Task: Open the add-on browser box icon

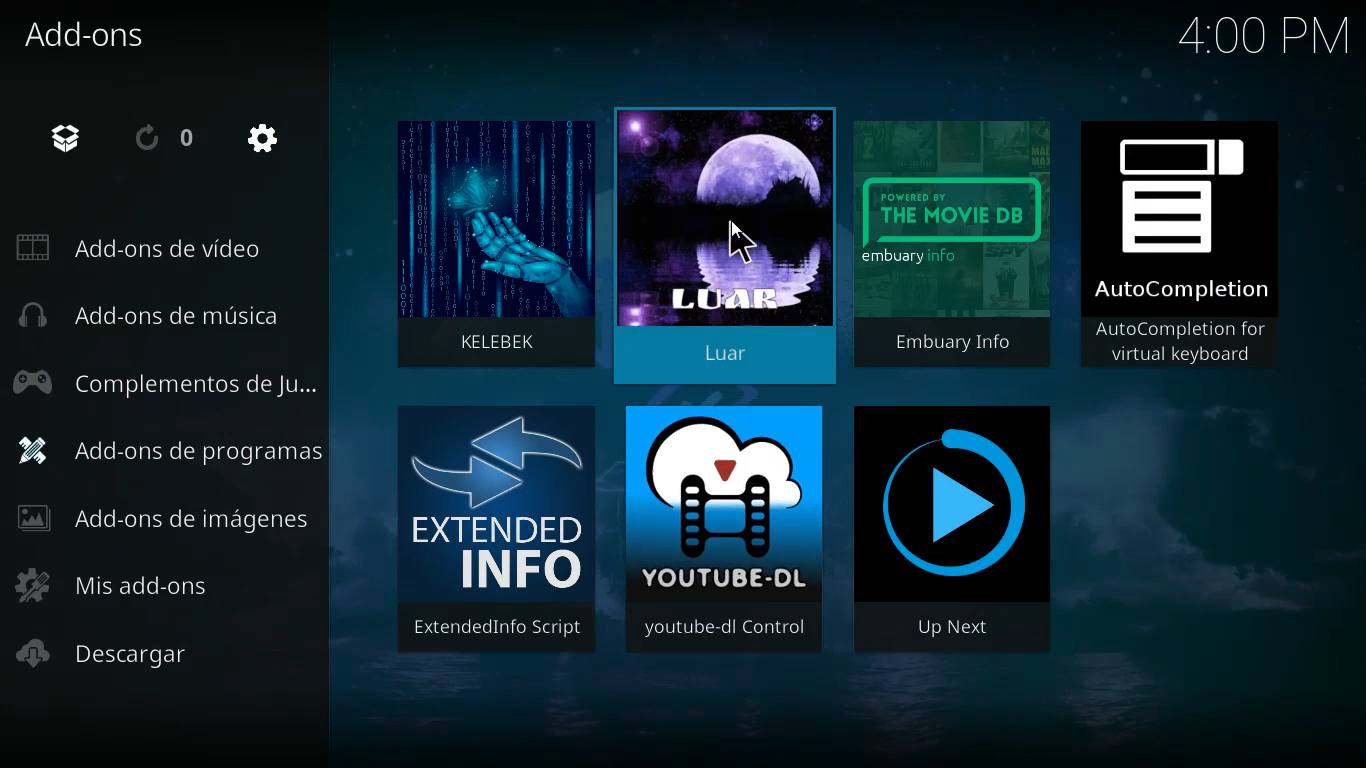Action: click(x=66, y=138)
